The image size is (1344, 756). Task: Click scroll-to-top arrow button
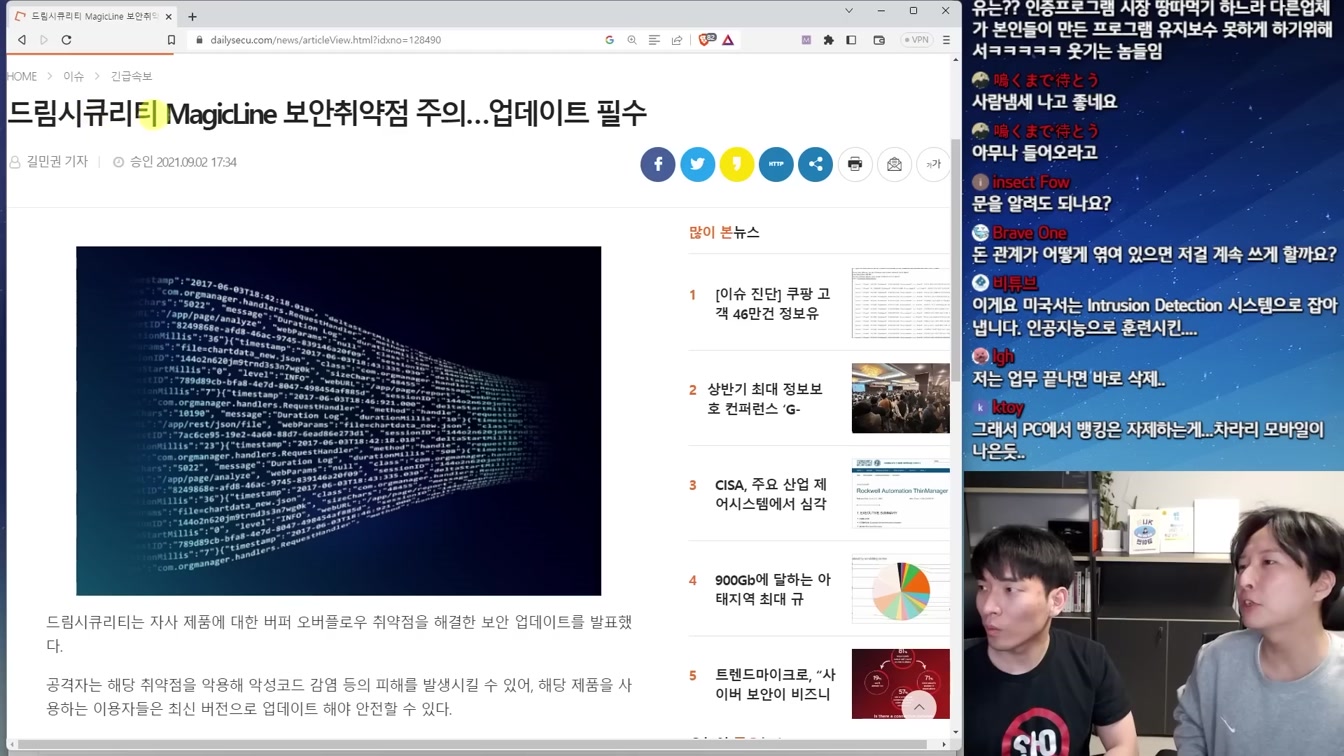pyautogui.click(x=918, y=707)
